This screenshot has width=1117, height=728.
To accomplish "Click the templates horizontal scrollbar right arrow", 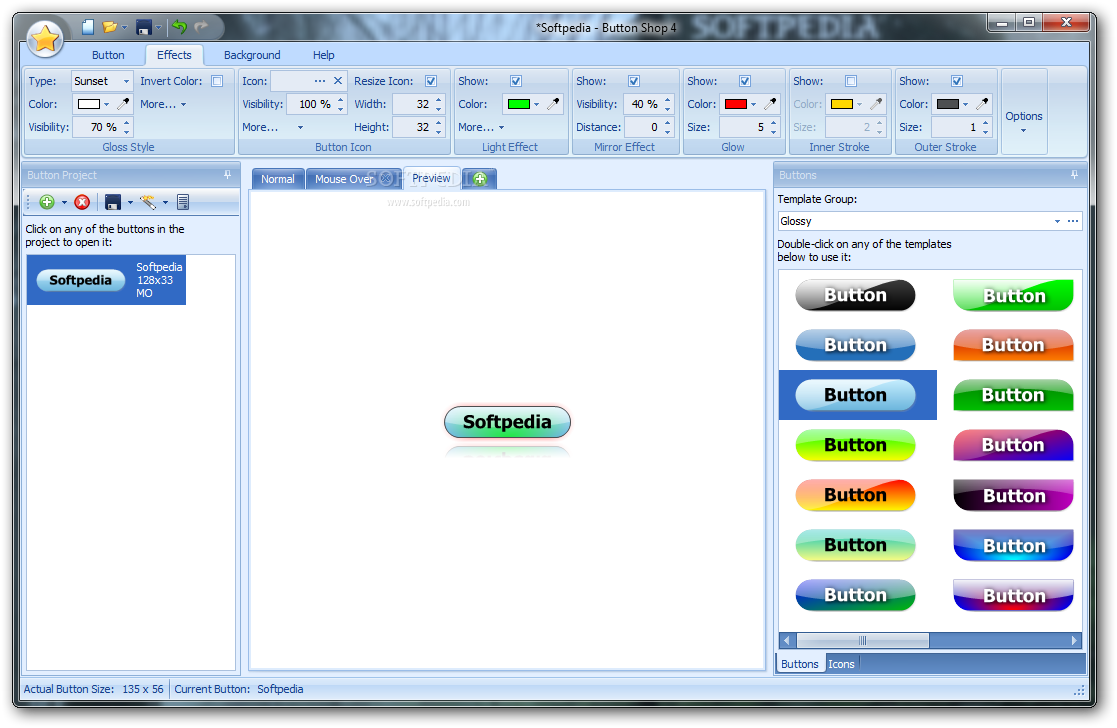I will [1074, 640].
